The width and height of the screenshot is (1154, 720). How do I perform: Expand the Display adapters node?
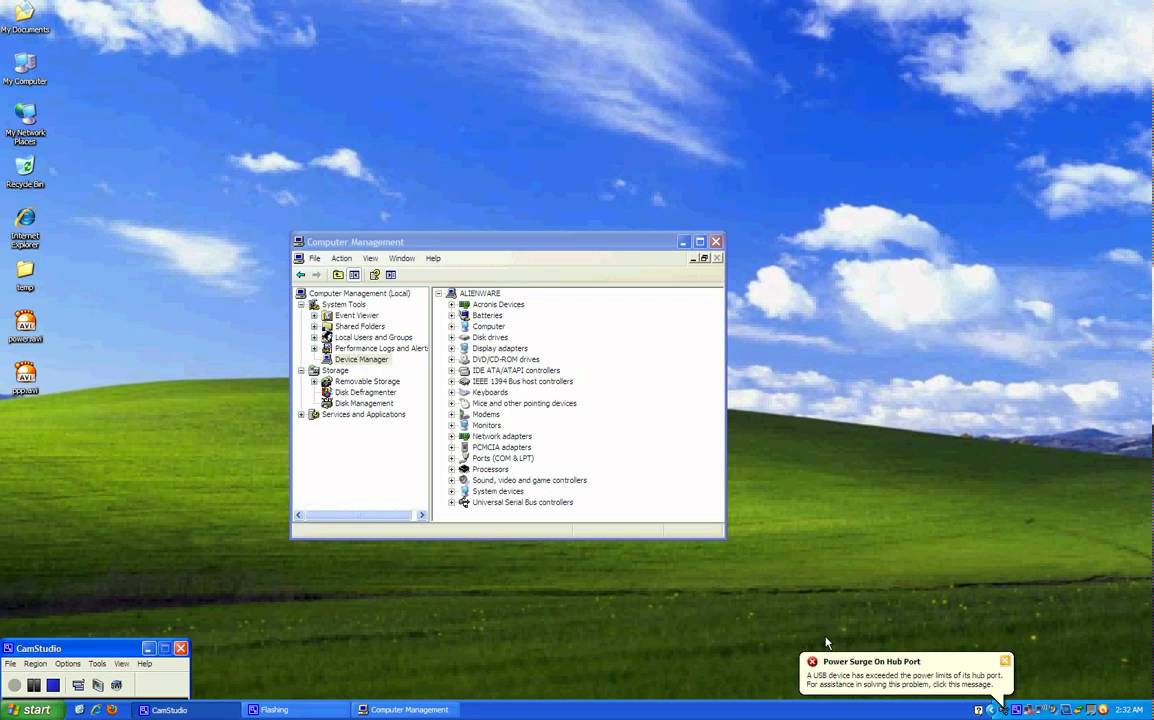tap(452, 348)
